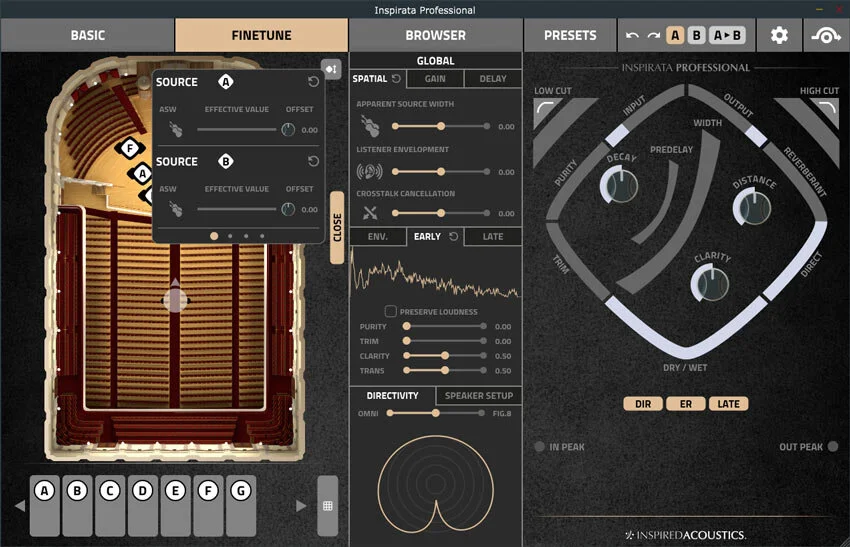The height and width of the screenshot is (547, 850).
Task: Click the Clarity knob in the diamond
Action: [710, 284]
